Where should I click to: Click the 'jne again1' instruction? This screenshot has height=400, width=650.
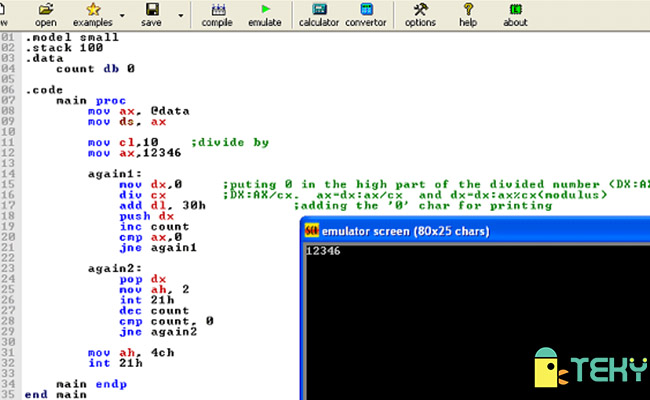click(158, 247)
